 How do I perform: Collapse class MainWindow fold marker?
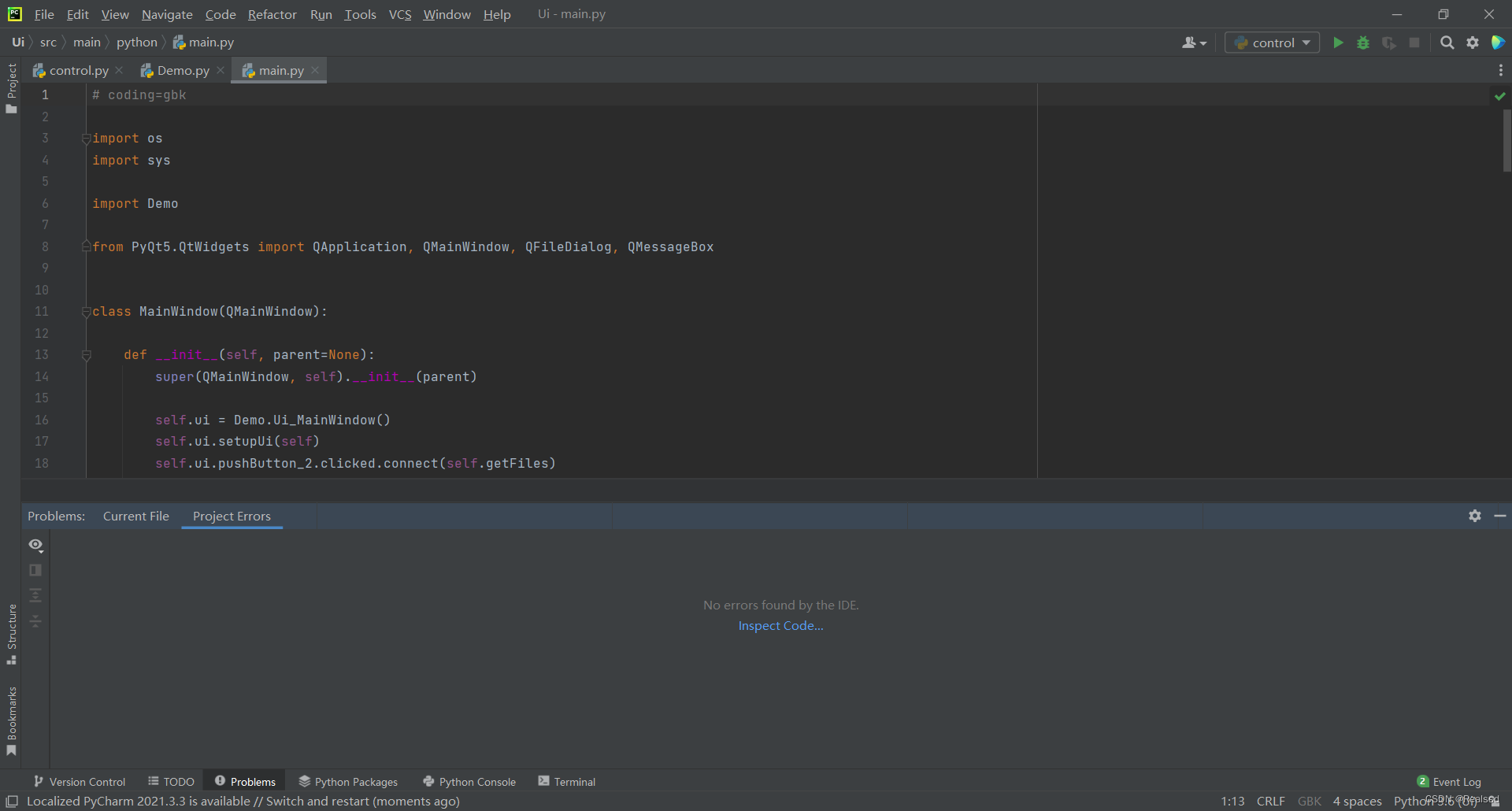(86, 312)
